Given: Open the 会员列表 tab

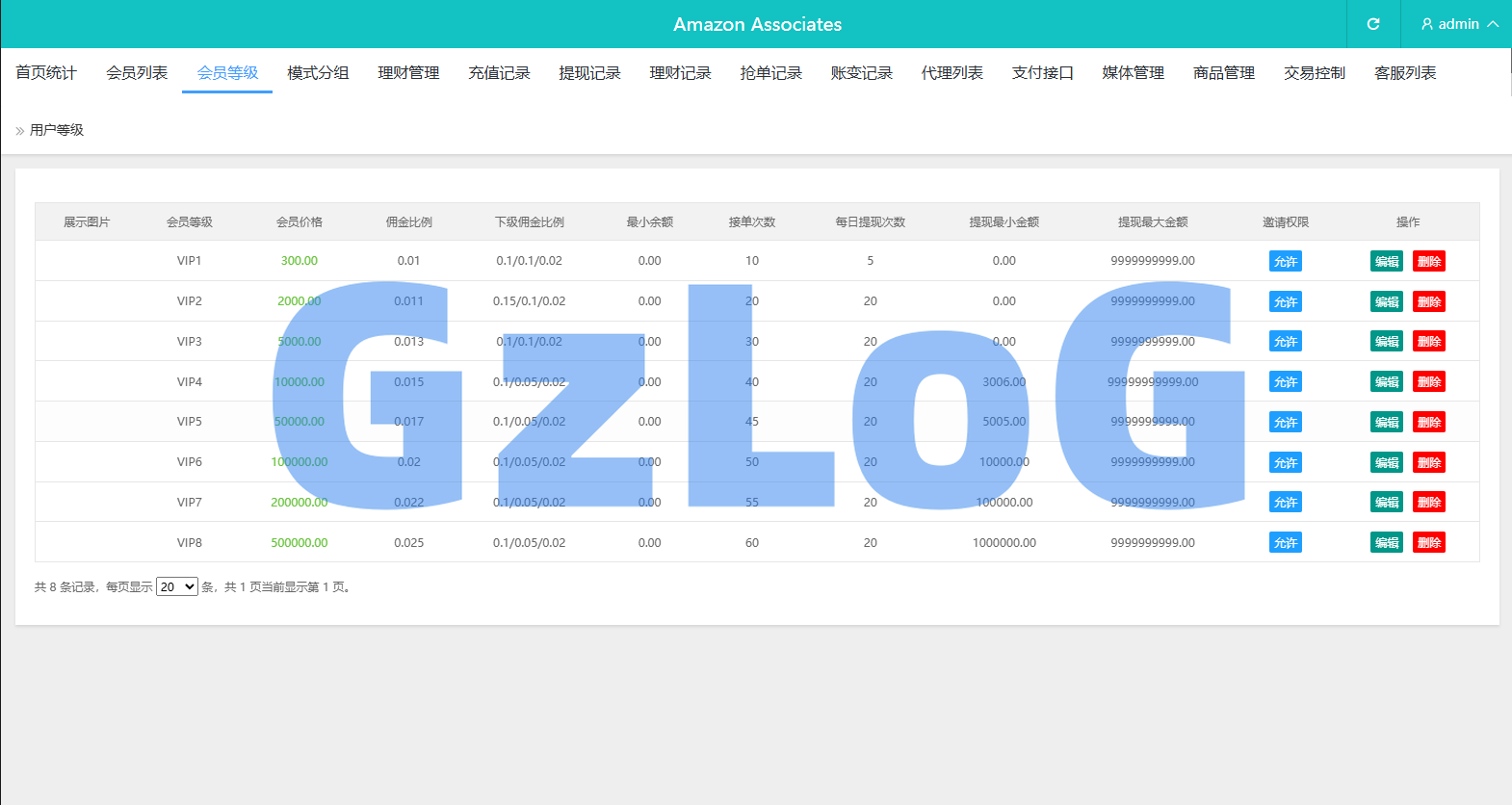Looking at the screenshot, I should tap(137, 73).
